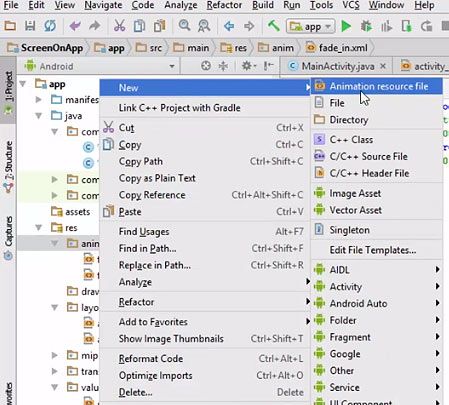Select Copy Path in context menu
This screenshot has height=405, width=449.
click(x=205, y=161)
